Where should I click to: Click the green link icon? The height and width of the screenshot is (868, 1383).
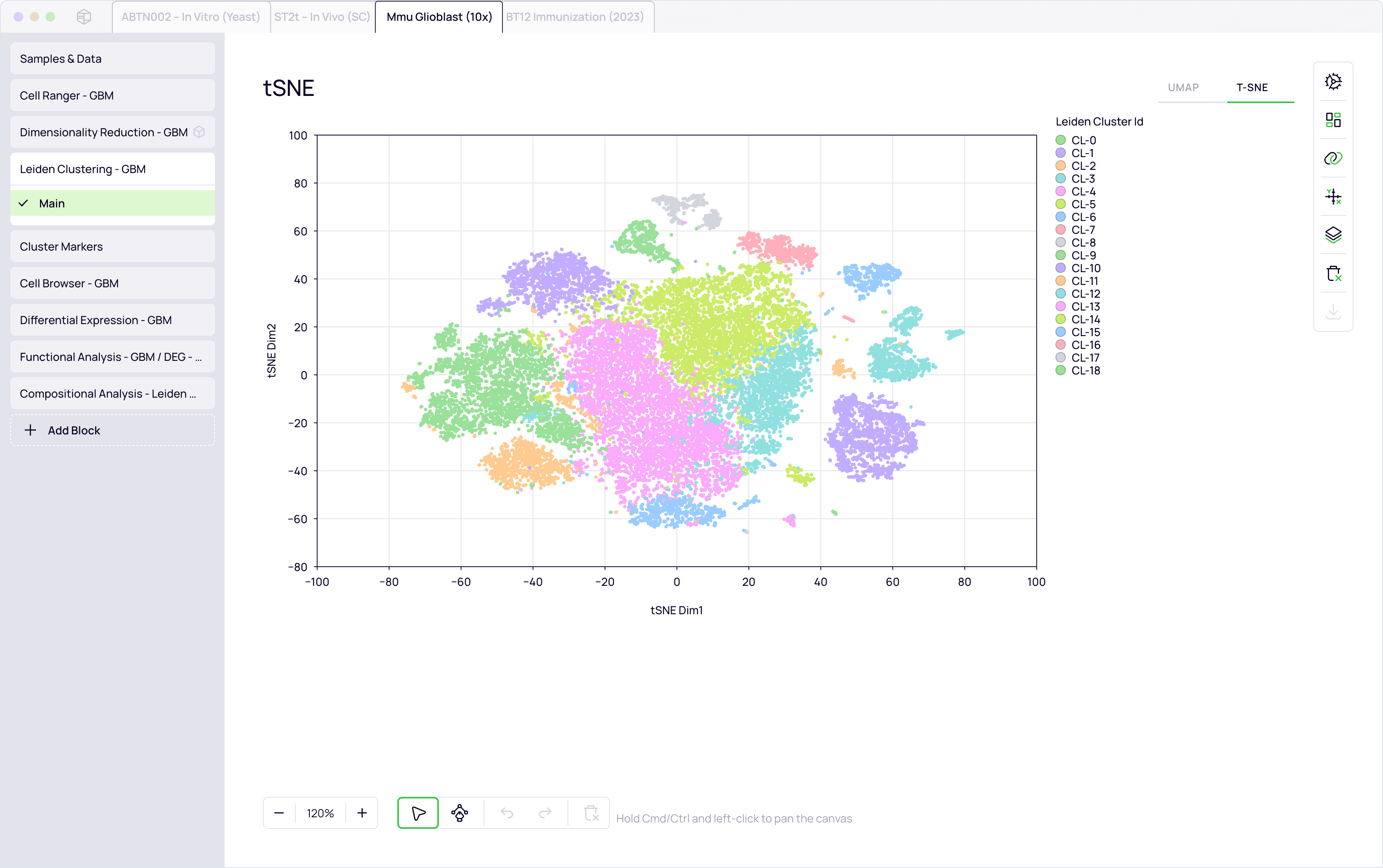1333,158
